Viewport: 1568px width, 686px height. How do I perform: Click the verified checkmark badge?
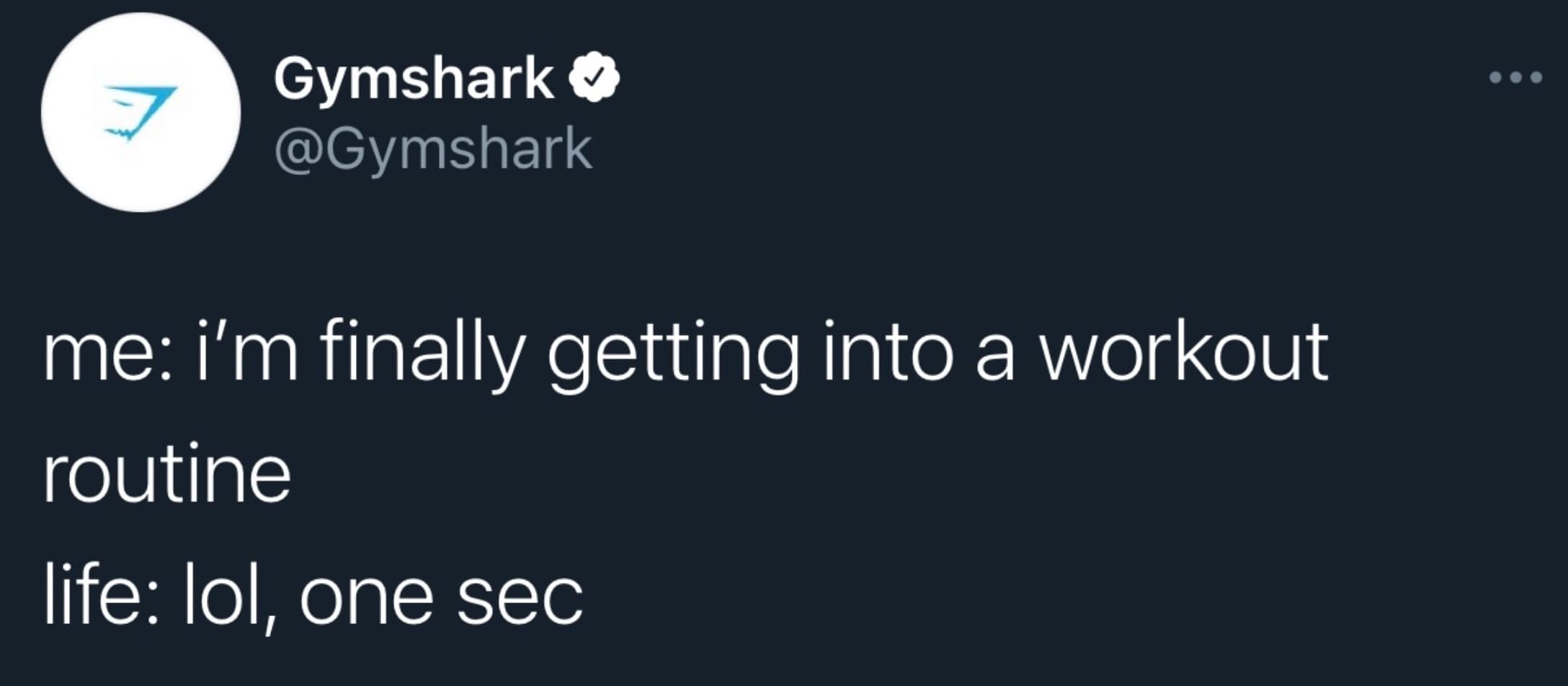coord(594,78)
